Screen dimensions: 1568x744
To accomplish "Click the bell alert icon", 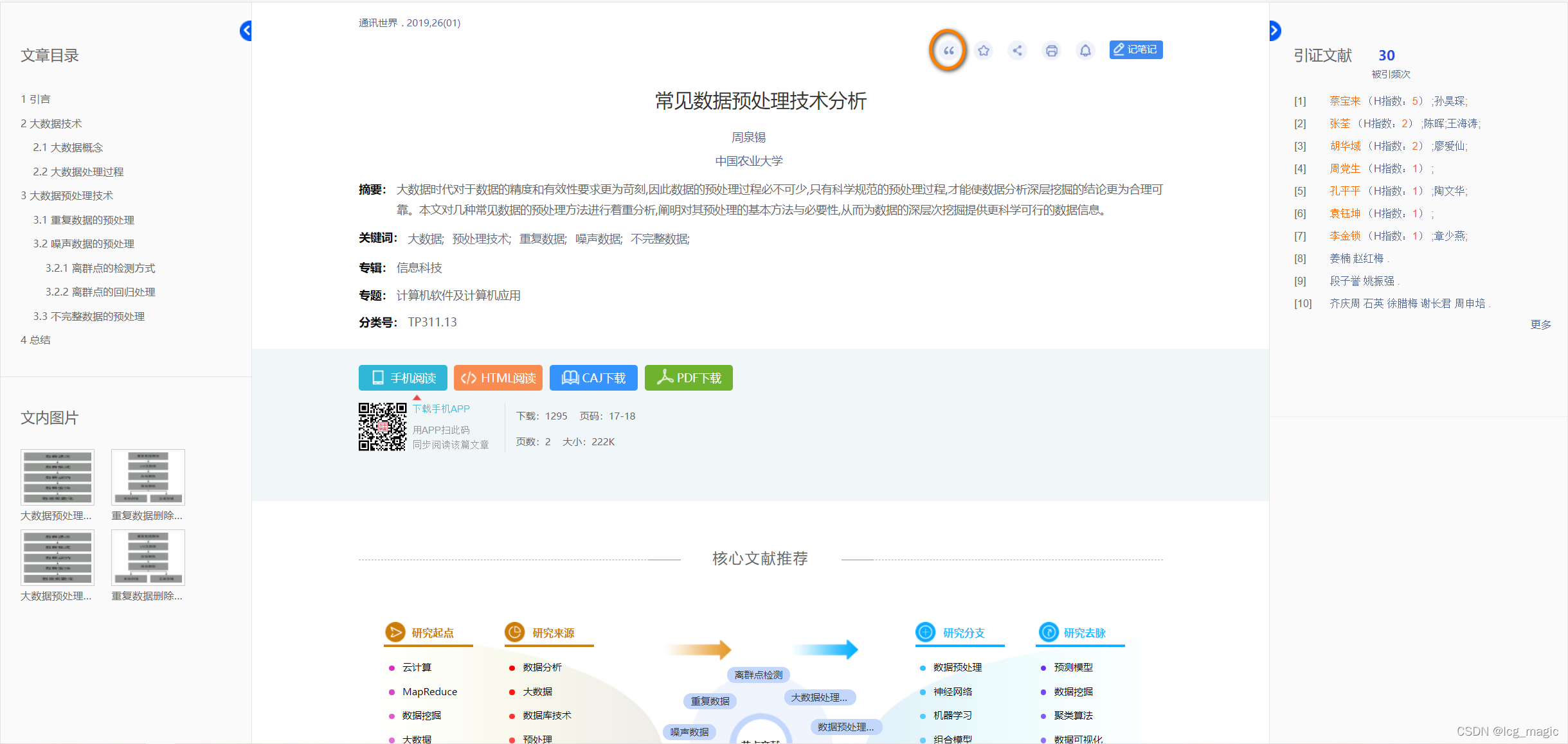I will click(x=1085, y=50).
